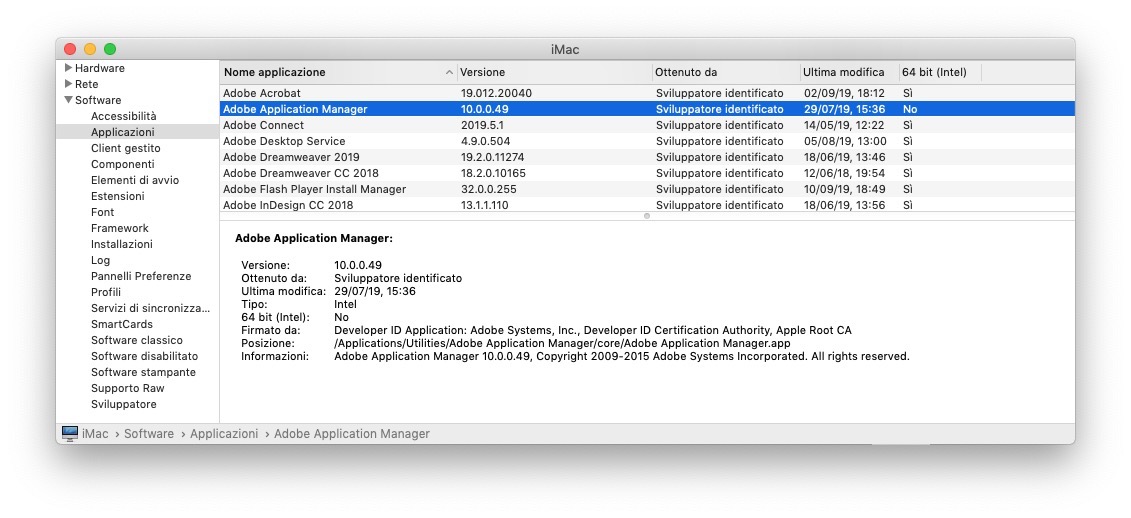
Task: Select Adobe Flash Player Install Manager row
Action: click(314, 189)
